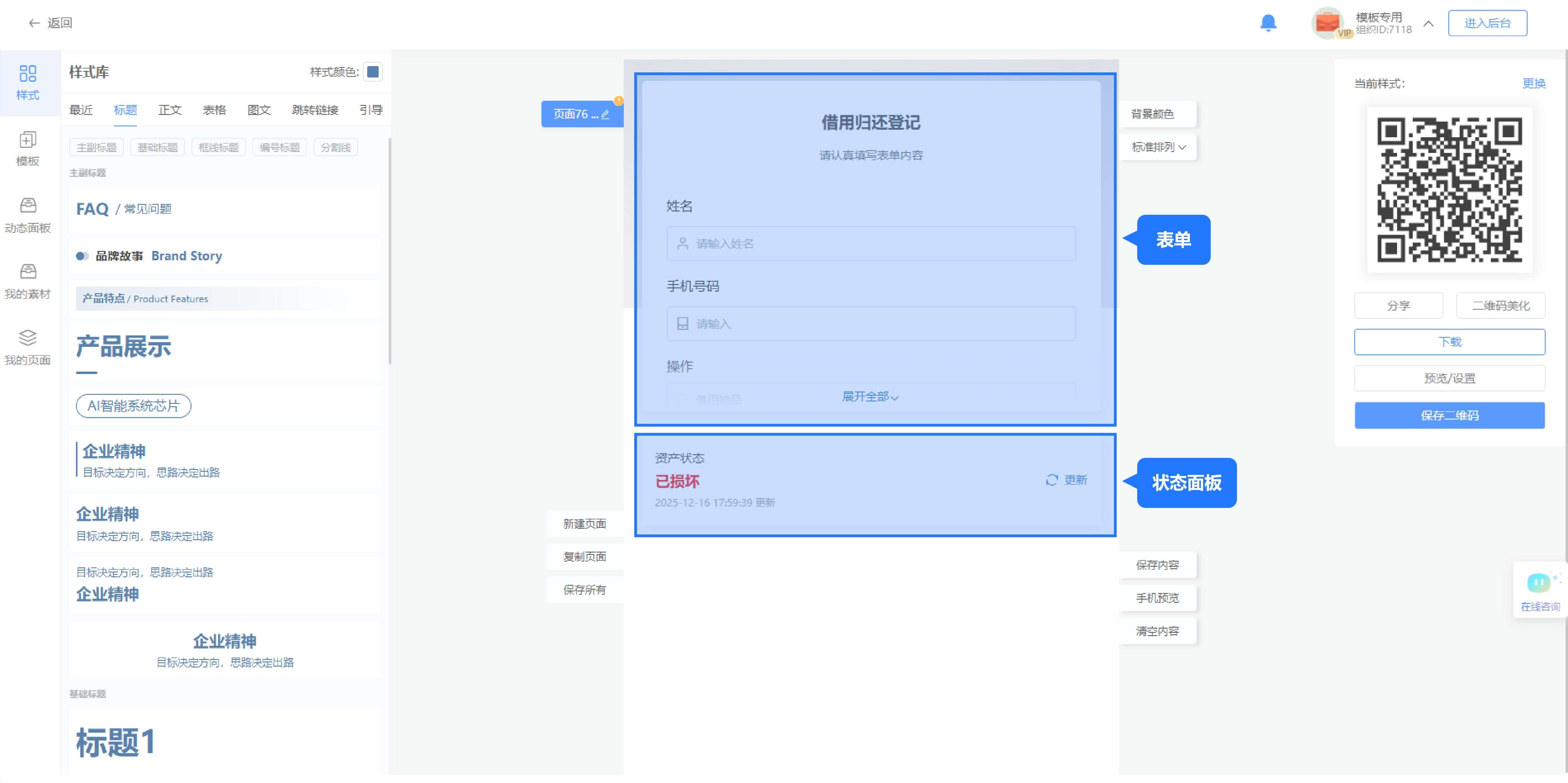
Task: Open 我的素材 in the sidebar
Action: point(27,281)
